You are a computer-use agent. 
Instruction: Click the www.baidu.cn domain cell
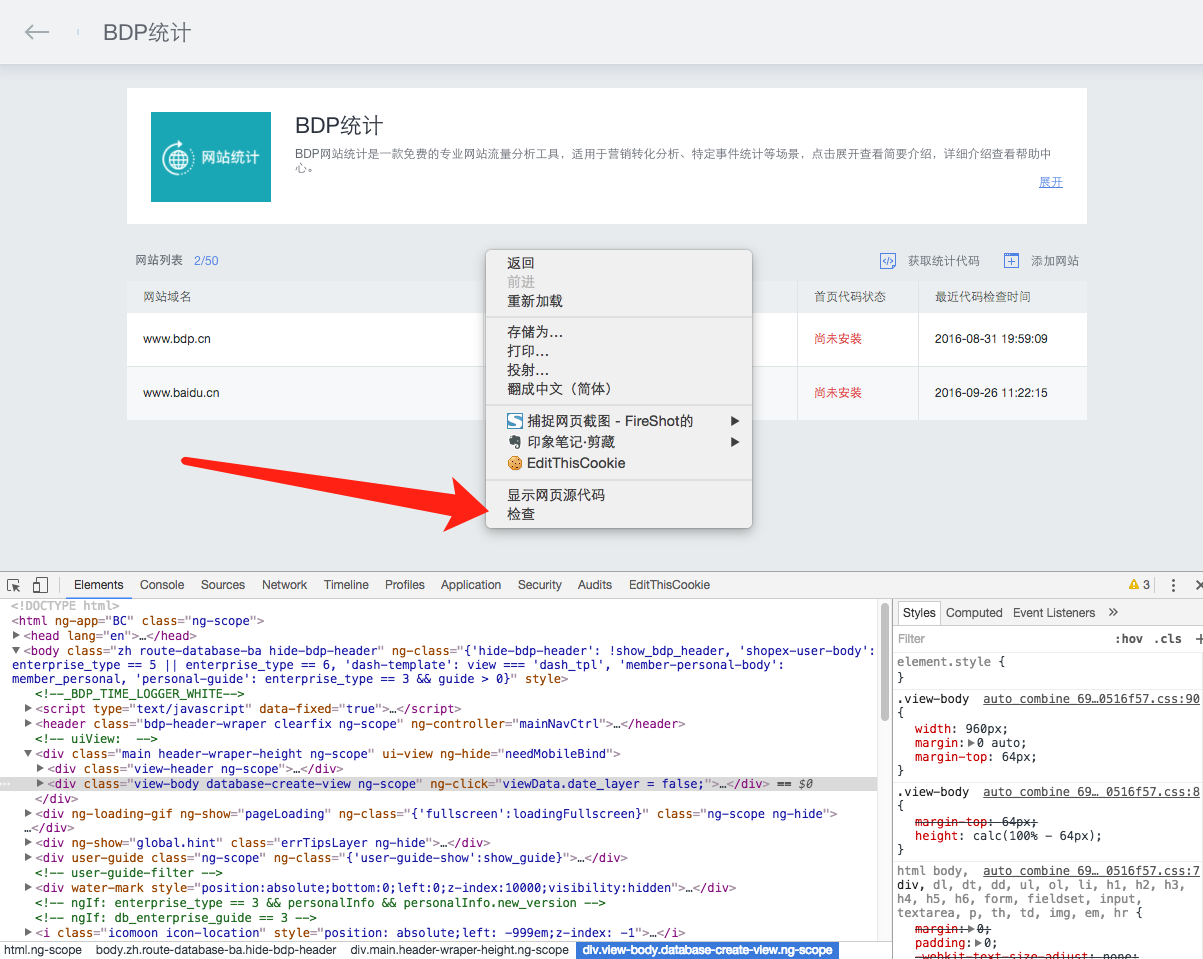coord(181,393)
